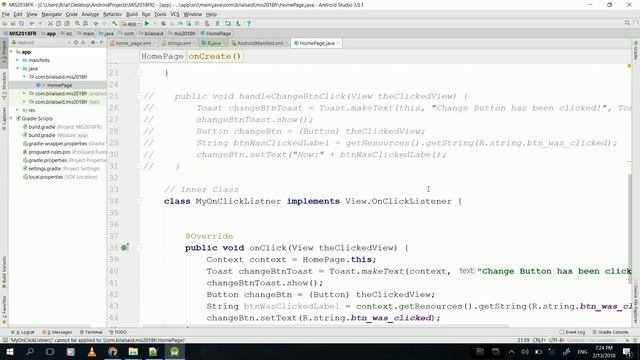Screen dimensions: 640x360
Task: Collapse the app module node
Action: click(x=11, y=52)
